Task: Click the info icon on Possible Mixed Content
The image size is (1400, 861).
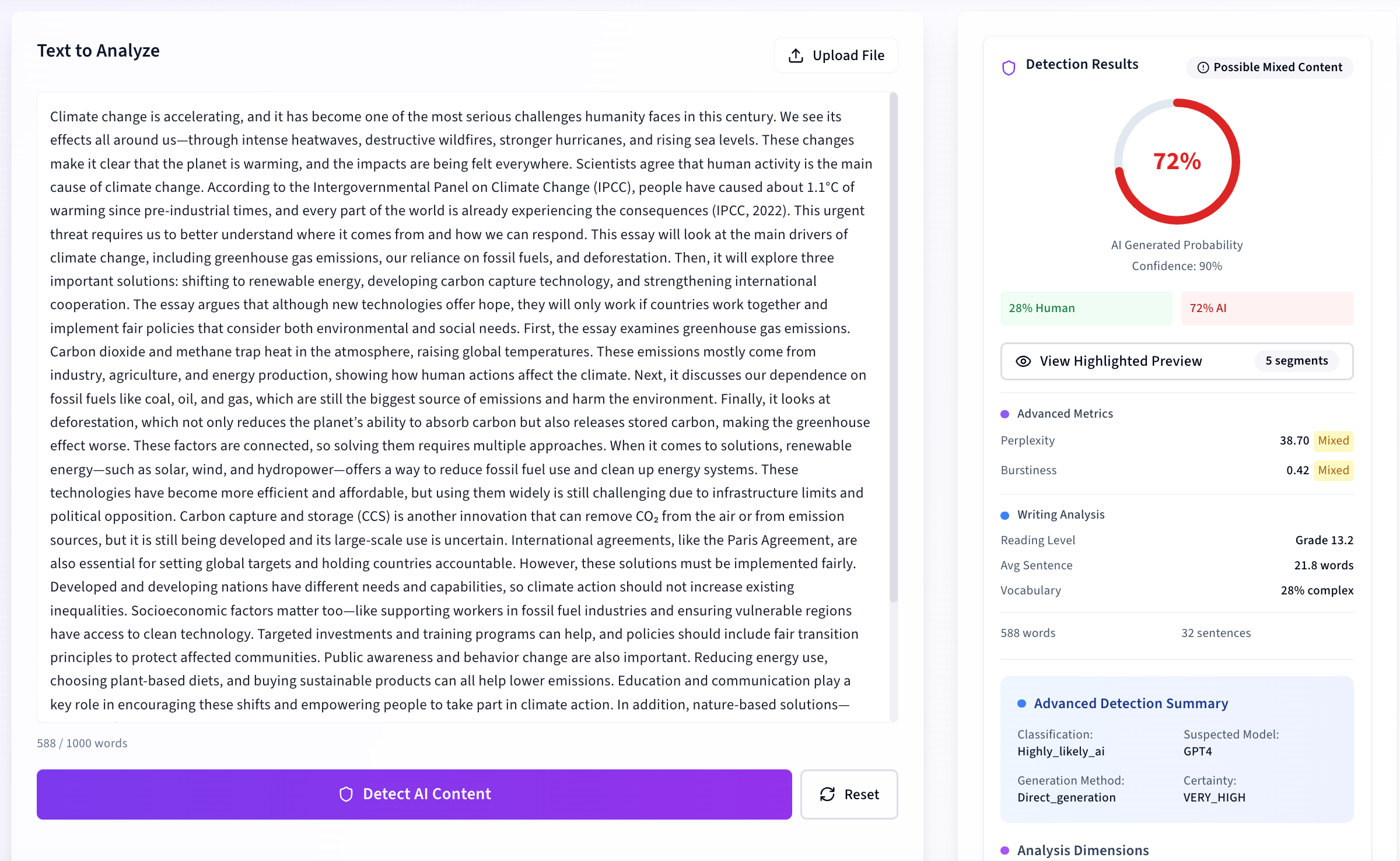Action: pos(1204,67)
